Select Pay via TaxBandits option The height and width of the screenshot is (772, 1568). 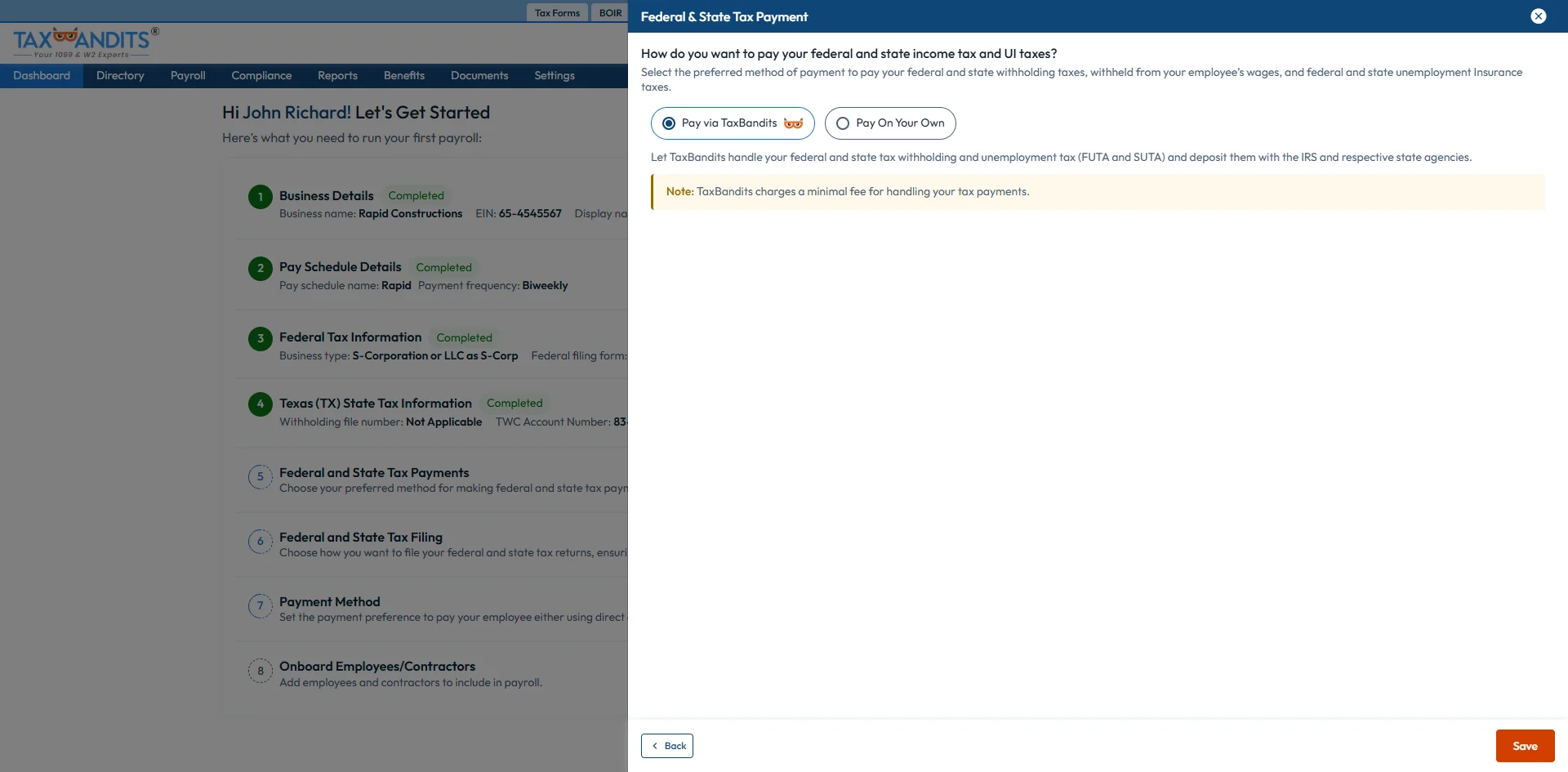click(x=733, y=123)
